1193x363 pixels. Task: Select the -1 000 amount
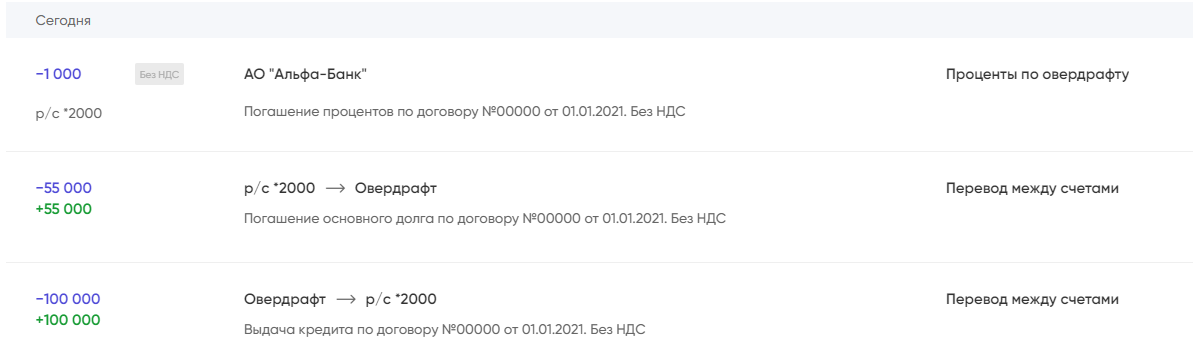point(59,75)
